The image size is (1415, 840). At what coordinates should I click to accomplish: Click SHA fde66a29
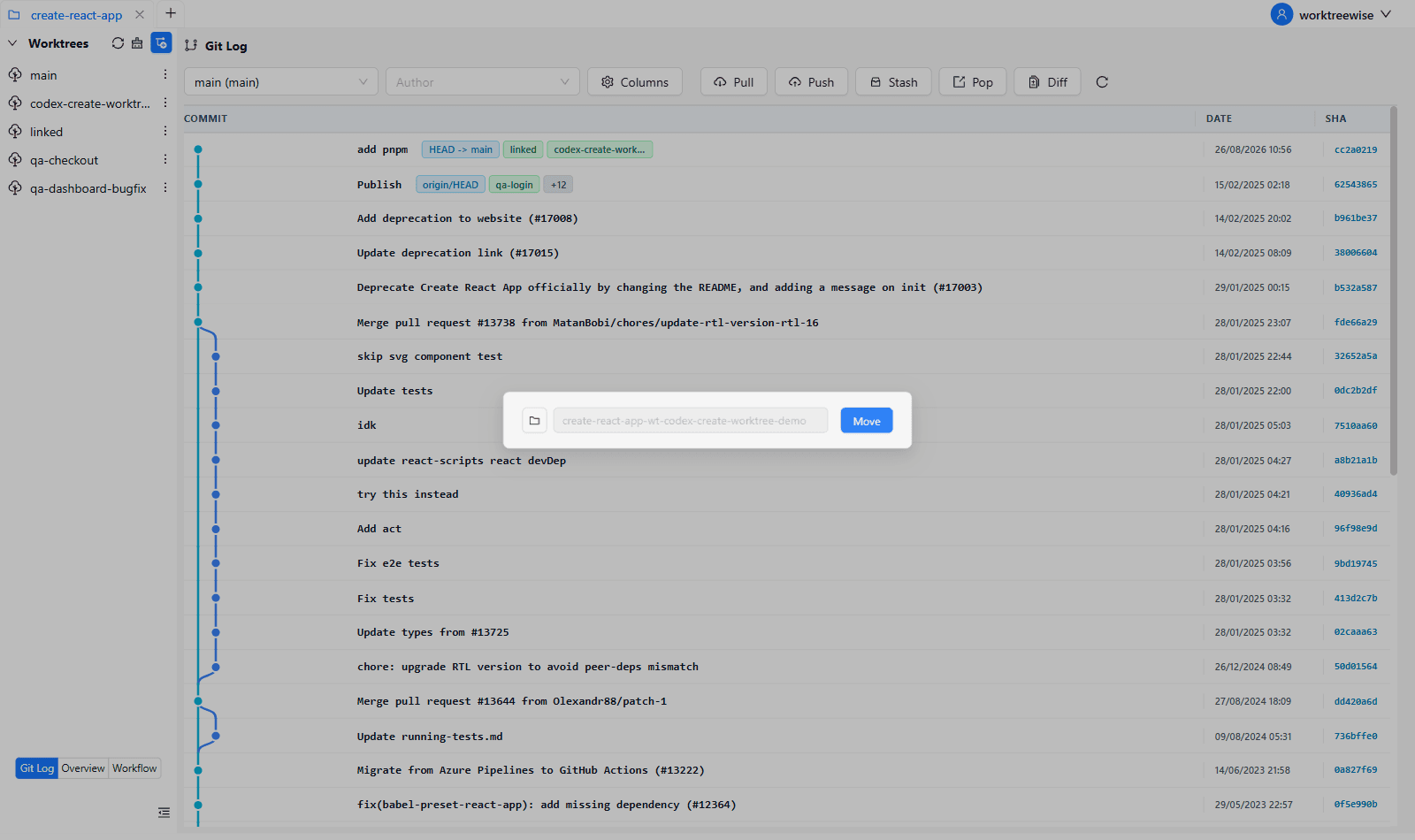1356,323
